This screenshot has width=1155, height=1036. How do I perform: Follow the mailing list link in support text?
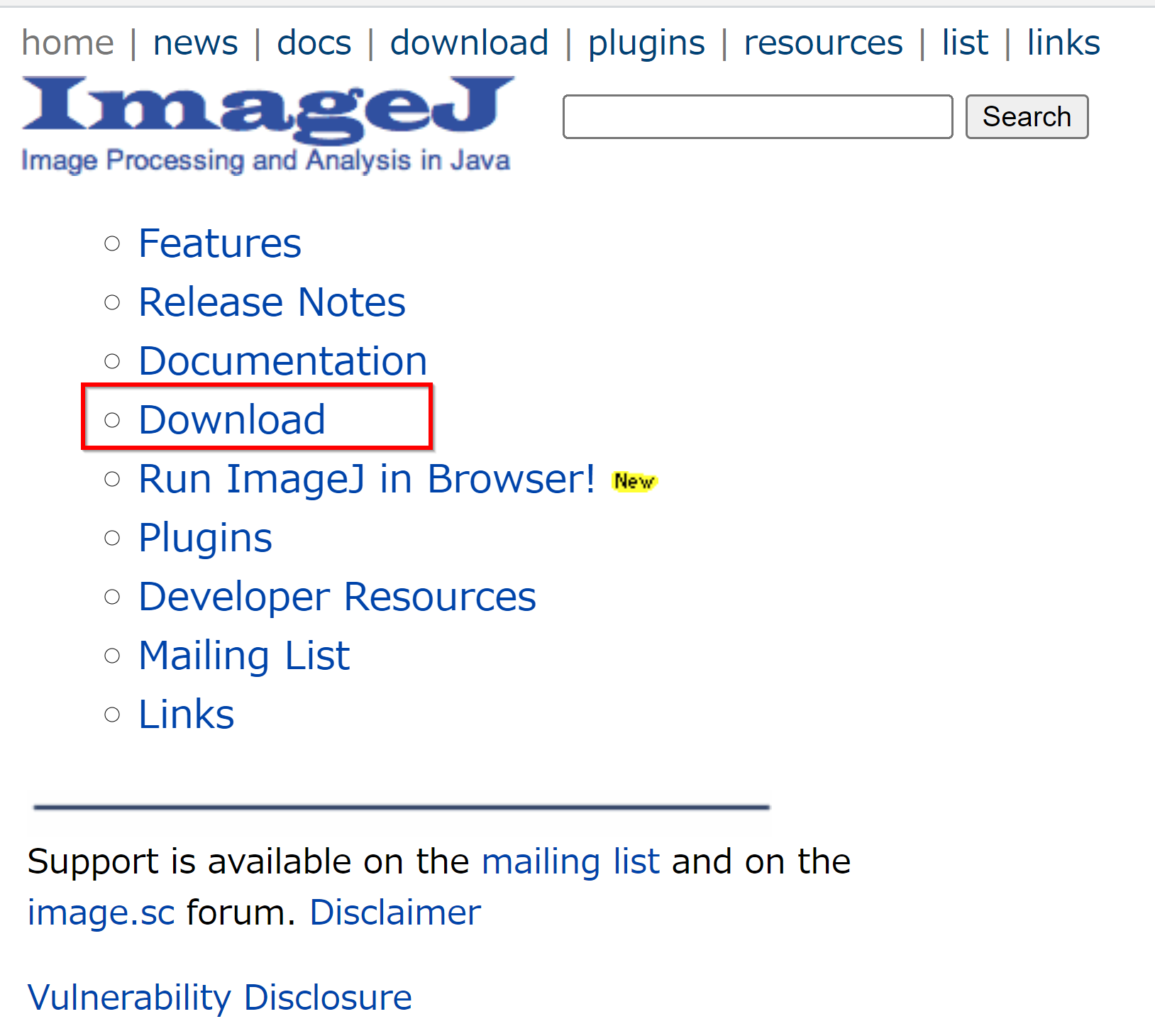click(x=571, y=861)
